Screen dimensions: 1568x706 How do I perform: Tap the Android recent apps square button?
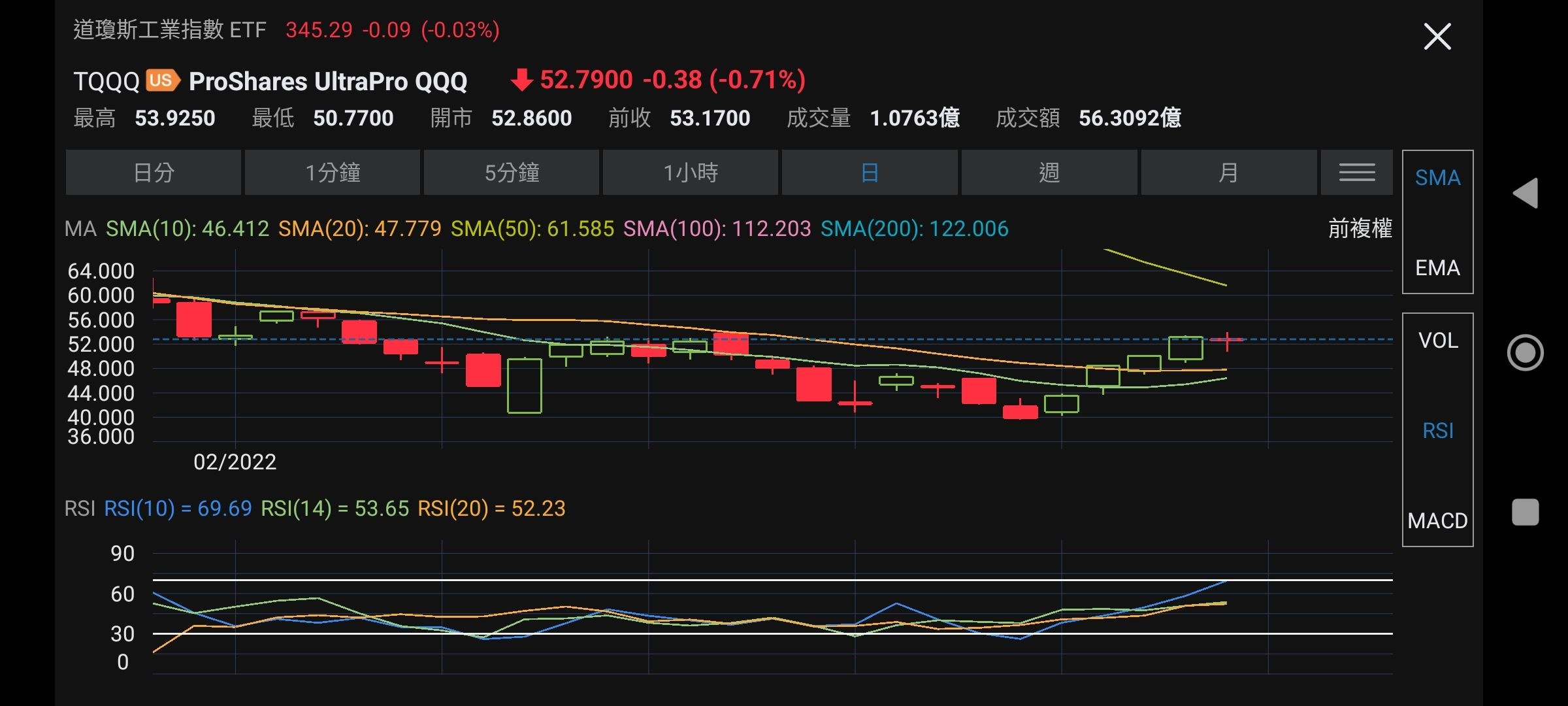(x=1526, y=512)
